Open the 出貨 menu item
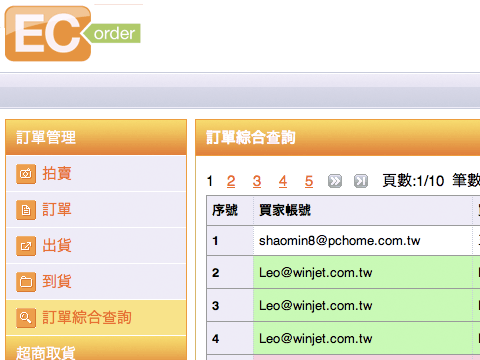Image resolution: width=480 pixels, height=360 pixels. (96, 246)
